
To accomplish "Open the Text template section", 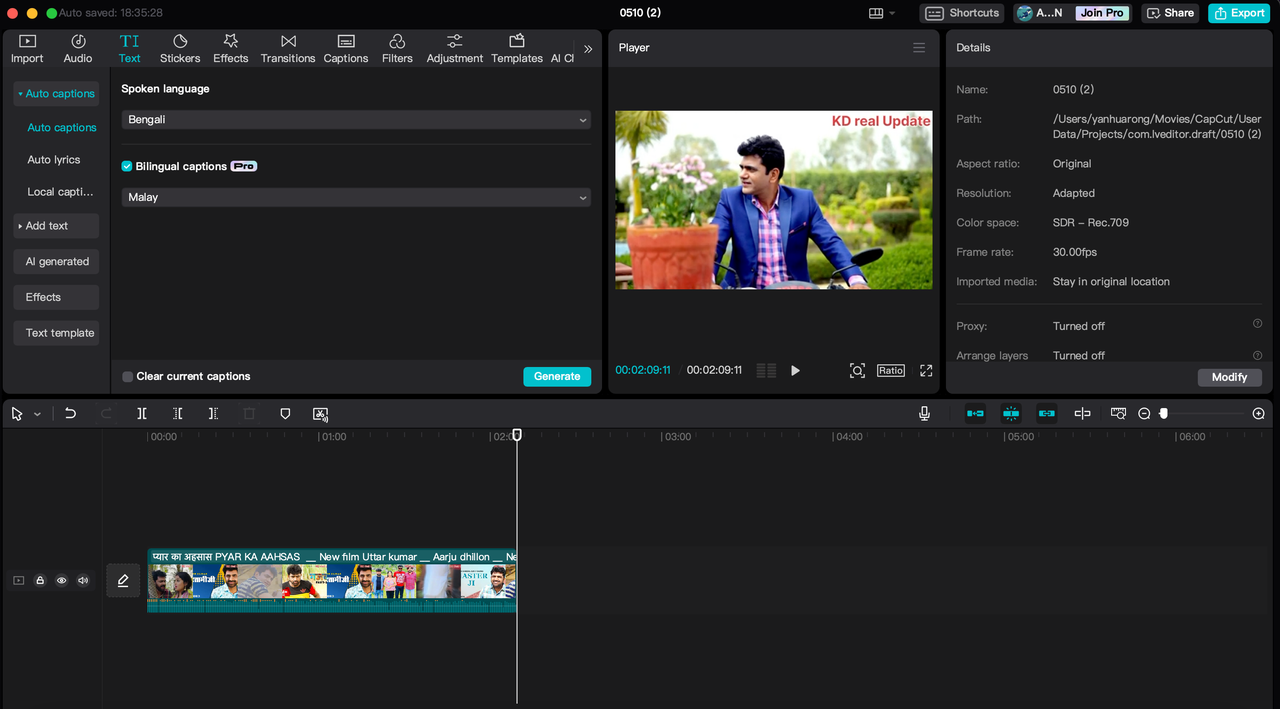I will pyautogui.click(x=56, y=333).
